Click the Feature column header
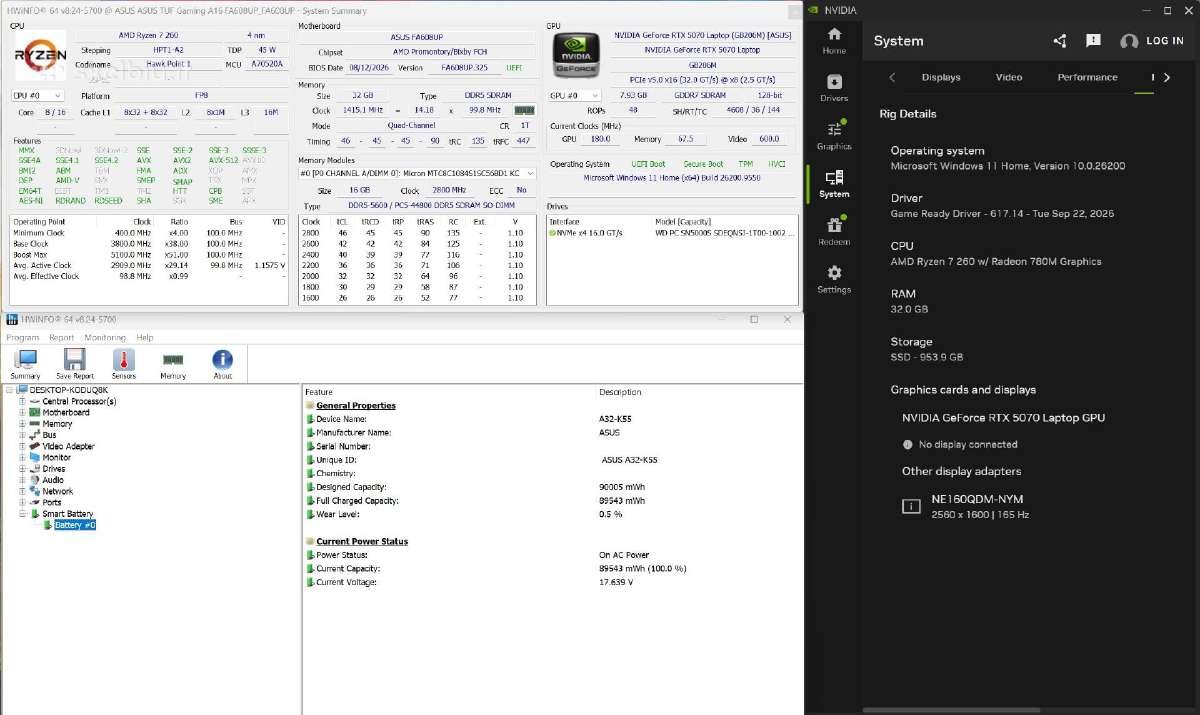1200x715 pixels. pyautogui.click(x=319, y=392)
